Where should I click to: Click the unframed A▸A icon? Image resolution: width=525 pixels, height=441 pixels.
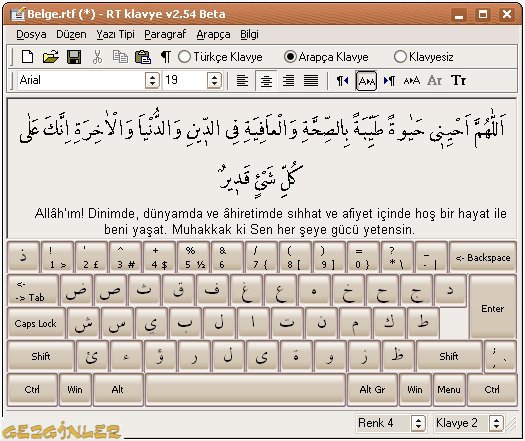coord(412,81)
